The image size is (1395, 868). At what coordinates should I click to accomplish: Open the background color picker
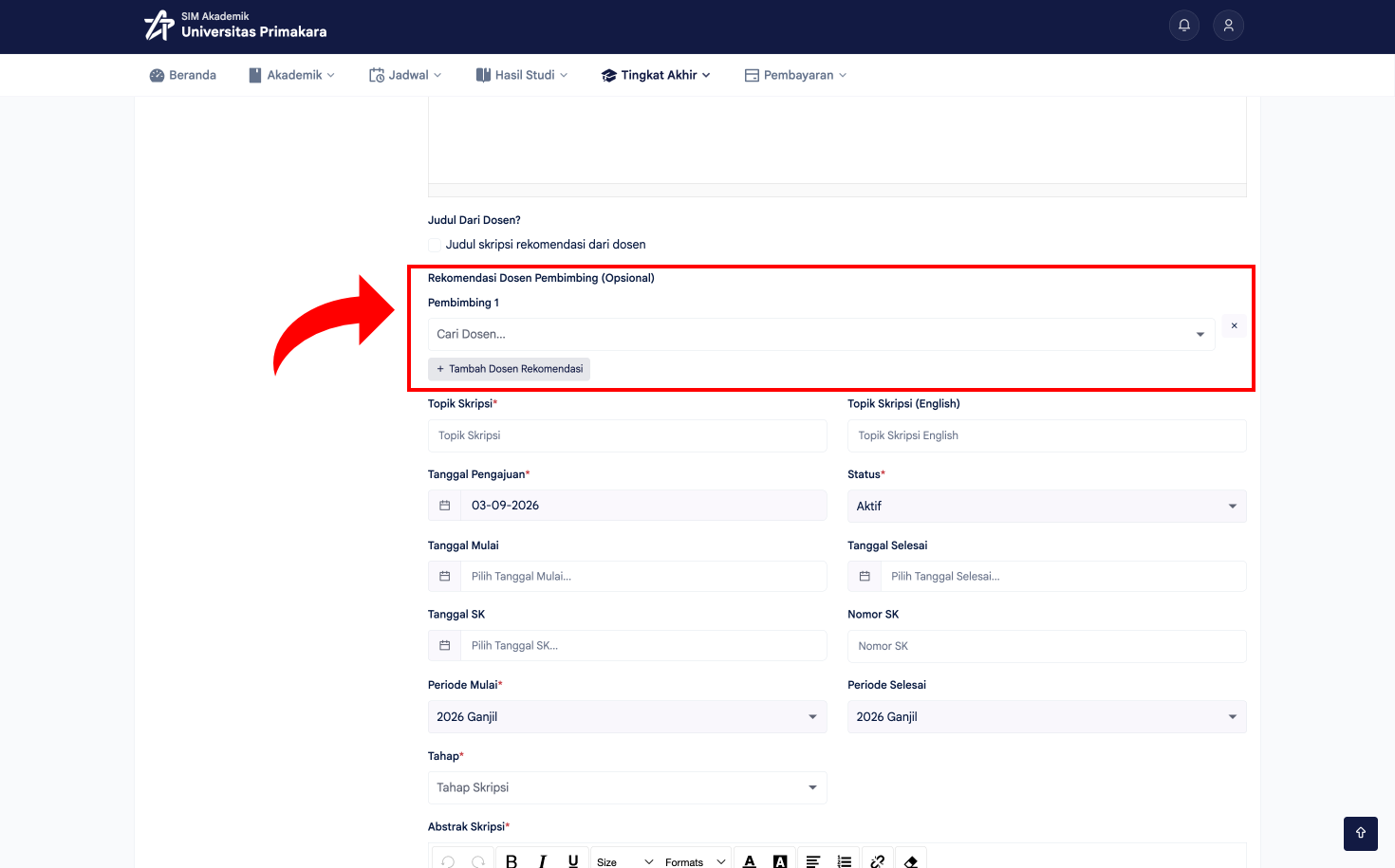click(780, 860)
